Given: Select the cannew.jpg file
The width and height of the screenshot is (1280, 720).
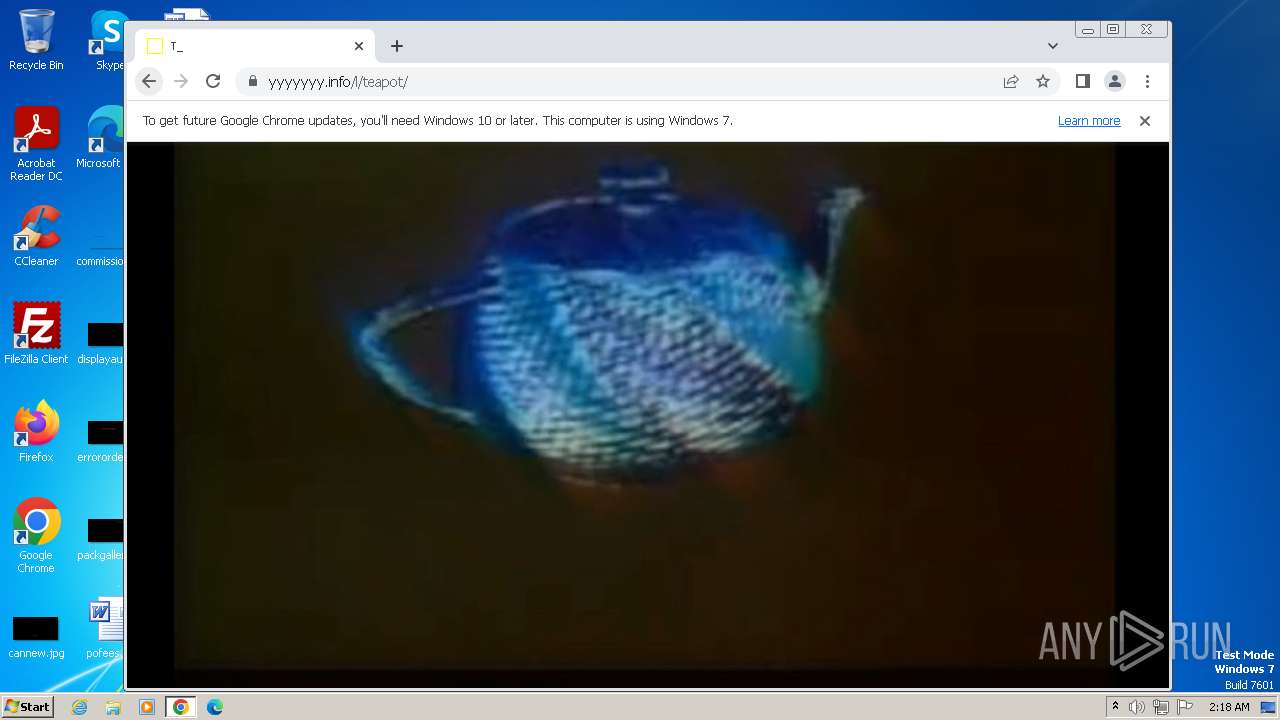Looking at the screenshot, I should (x=36, y=637).
